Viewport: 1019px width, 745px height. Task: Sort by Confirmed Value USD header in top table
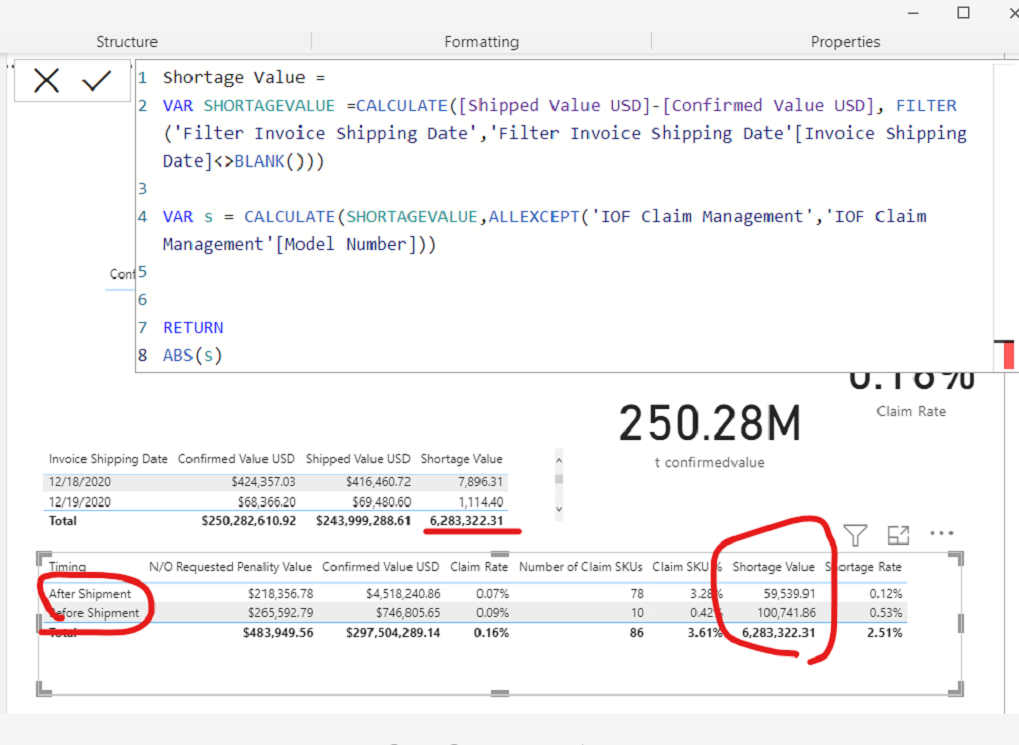click(236, 459)
